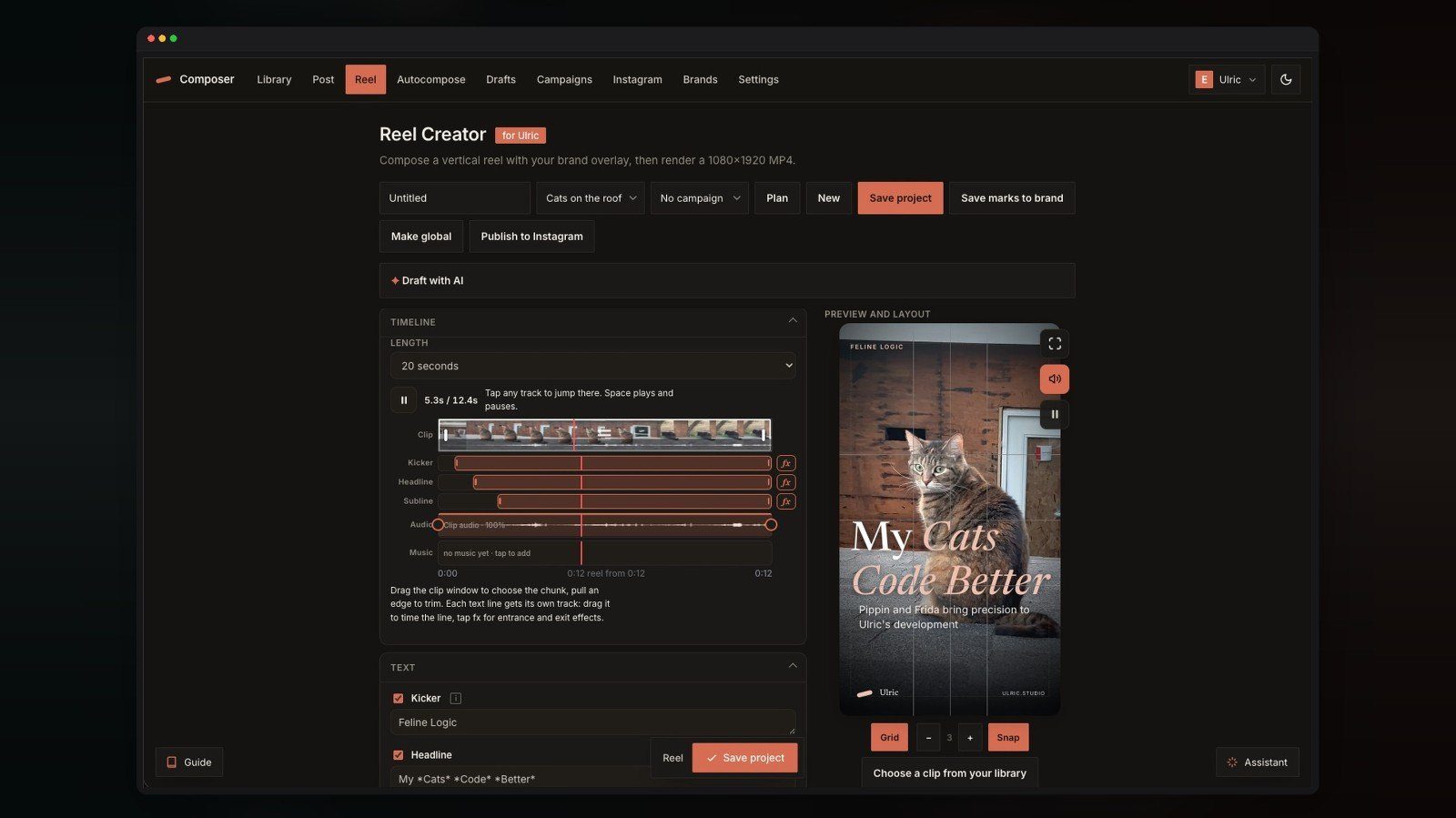Open the Ulric account dropdown
The image size is (1456, 818).
coord(1227,80)
